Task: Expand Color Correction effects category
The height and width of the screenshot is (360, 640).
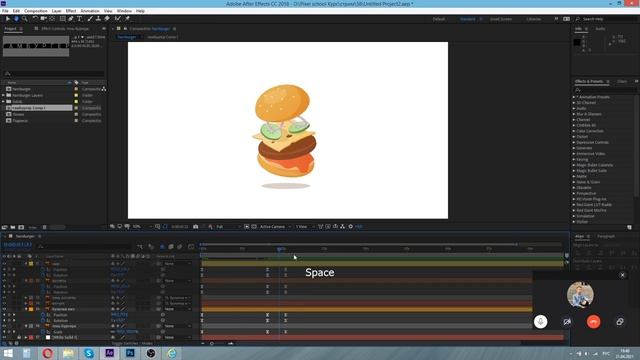Action: coord(574,131)
